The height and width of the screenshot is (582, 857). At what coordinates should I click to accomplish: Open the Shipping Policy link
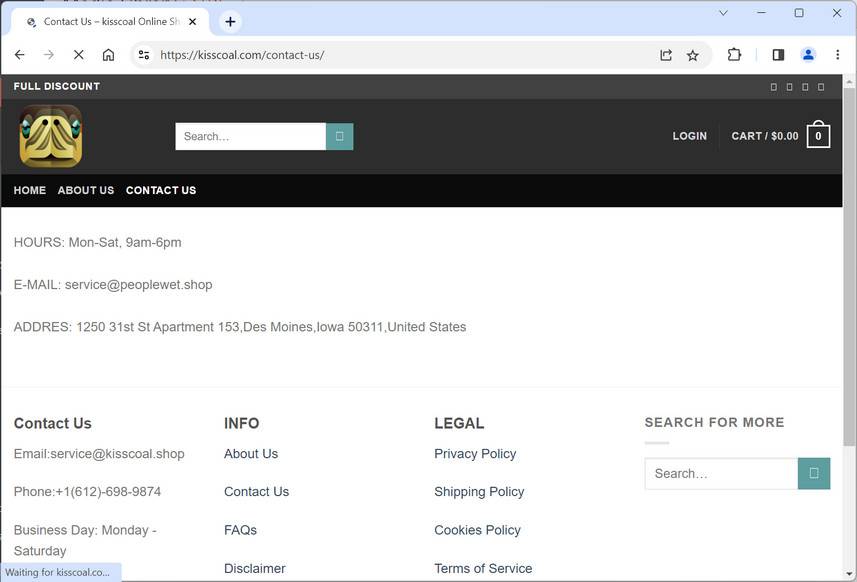tap(479, 491)
